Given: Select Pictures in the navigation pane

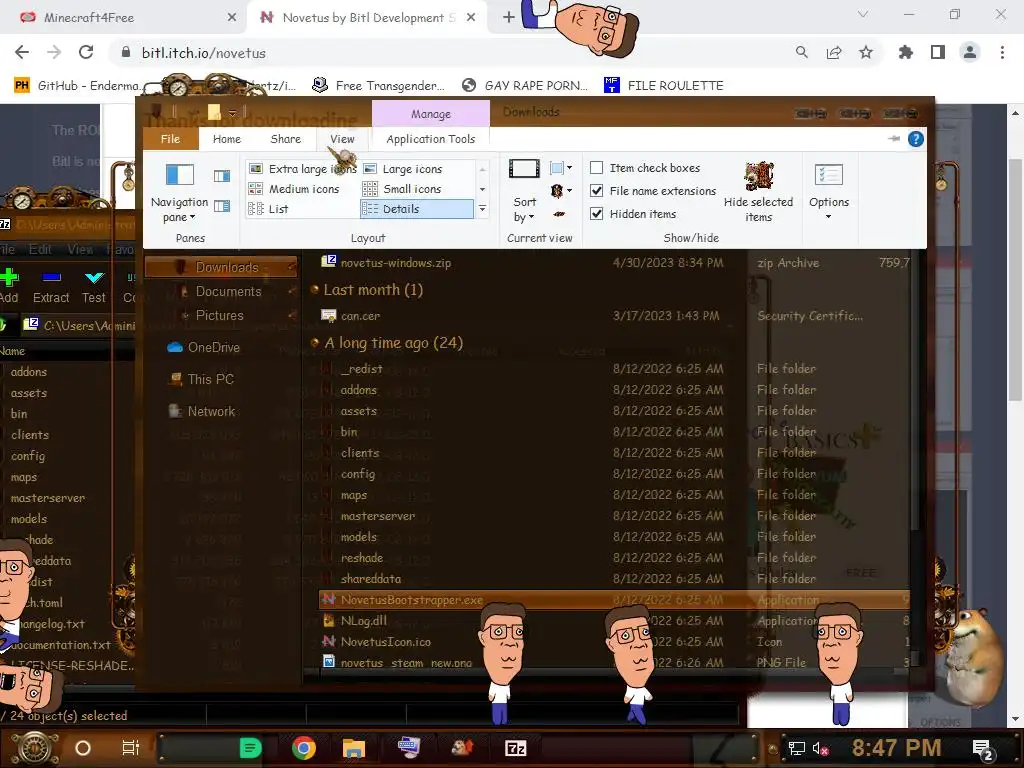Looking at the screenshot, I should point(221,315).
